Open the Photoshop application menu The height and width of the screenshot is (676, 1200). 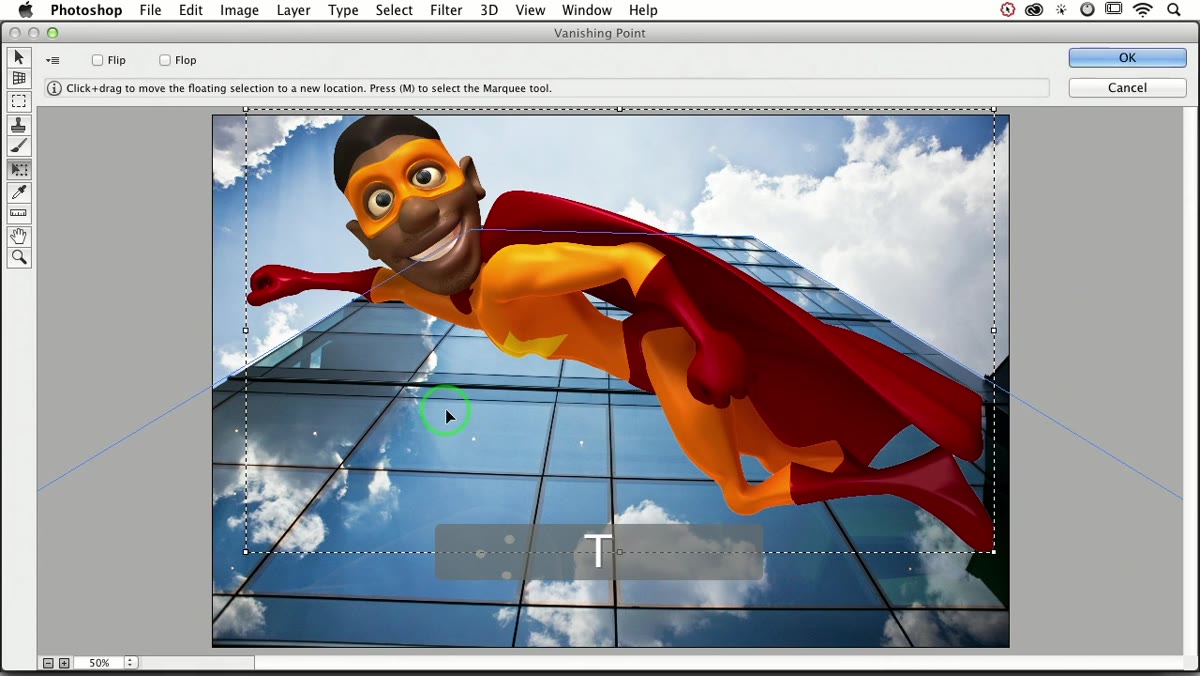(86, 10)
